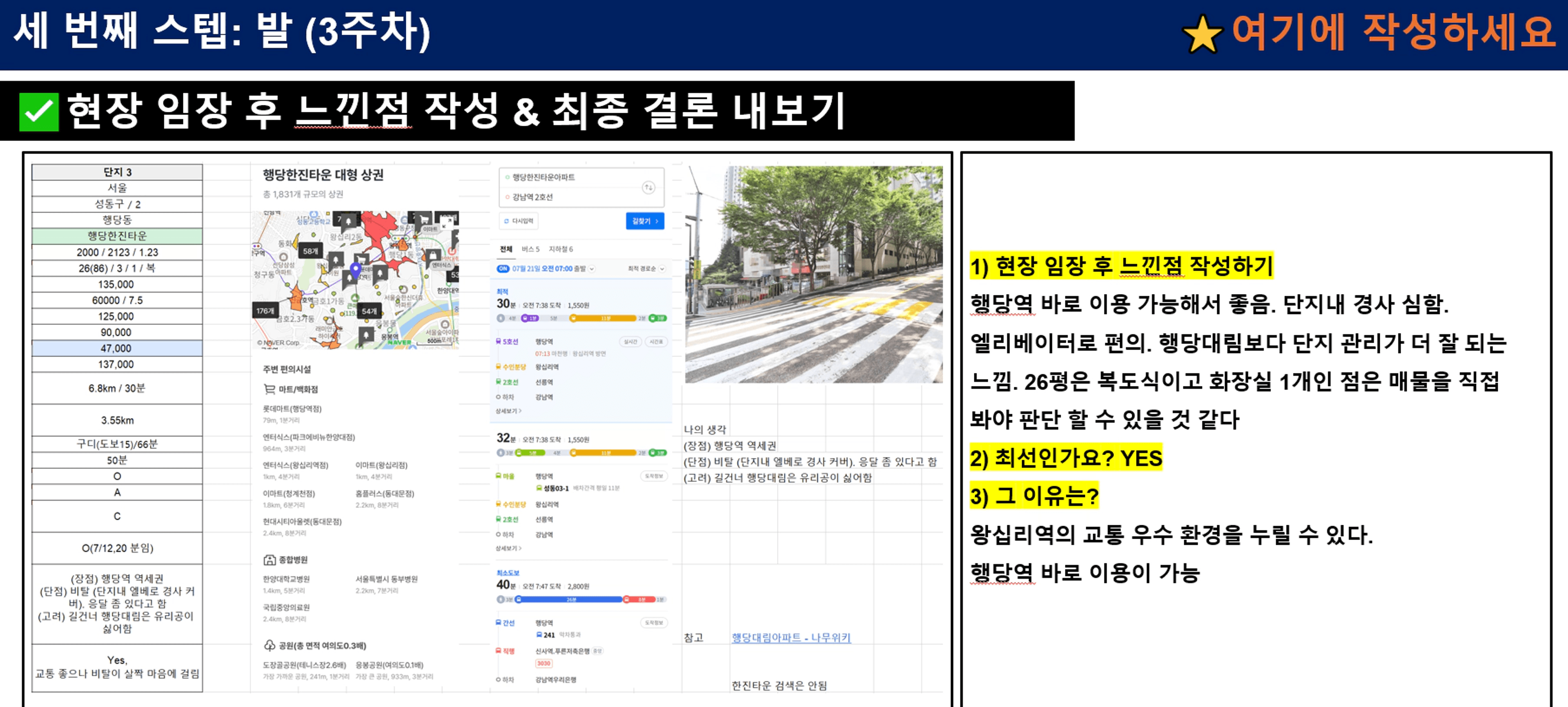This screenshot has width=1568, height=707.
Task: Click the 성동구 / 2 table cell
Action: point(117,204)
